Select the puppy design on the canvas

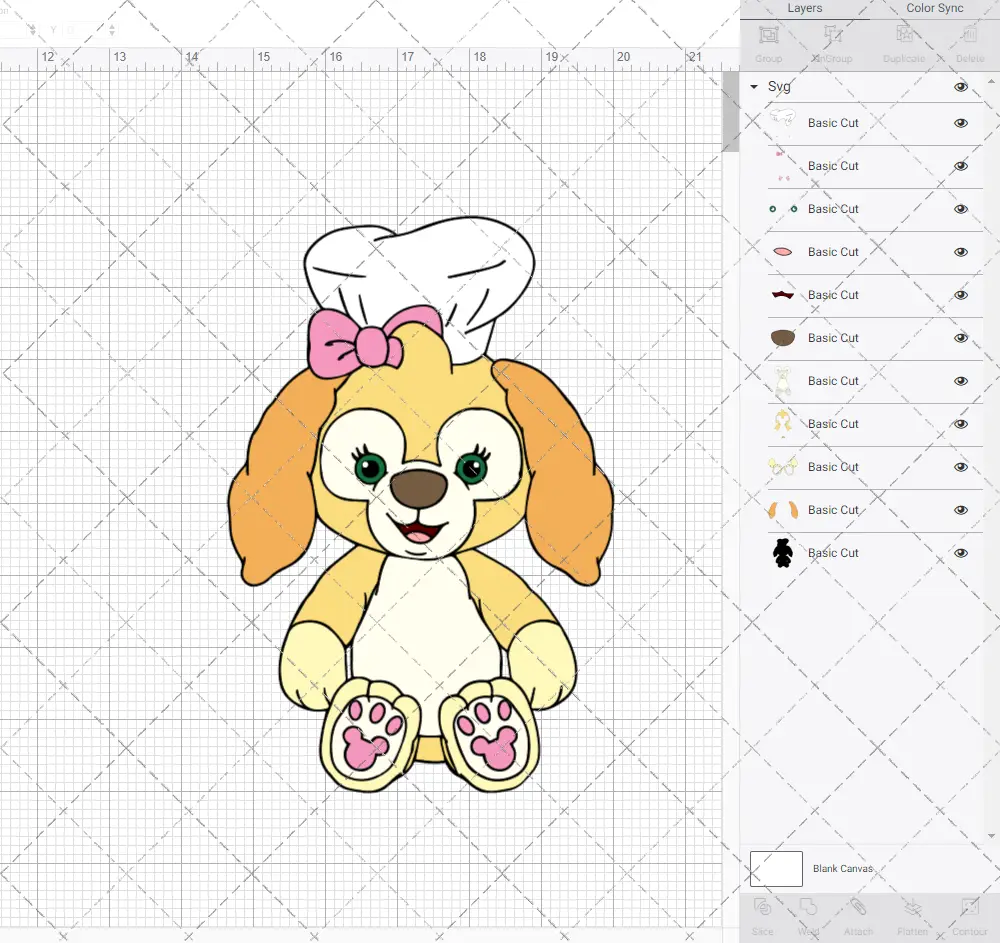click(x=420, y=504)
